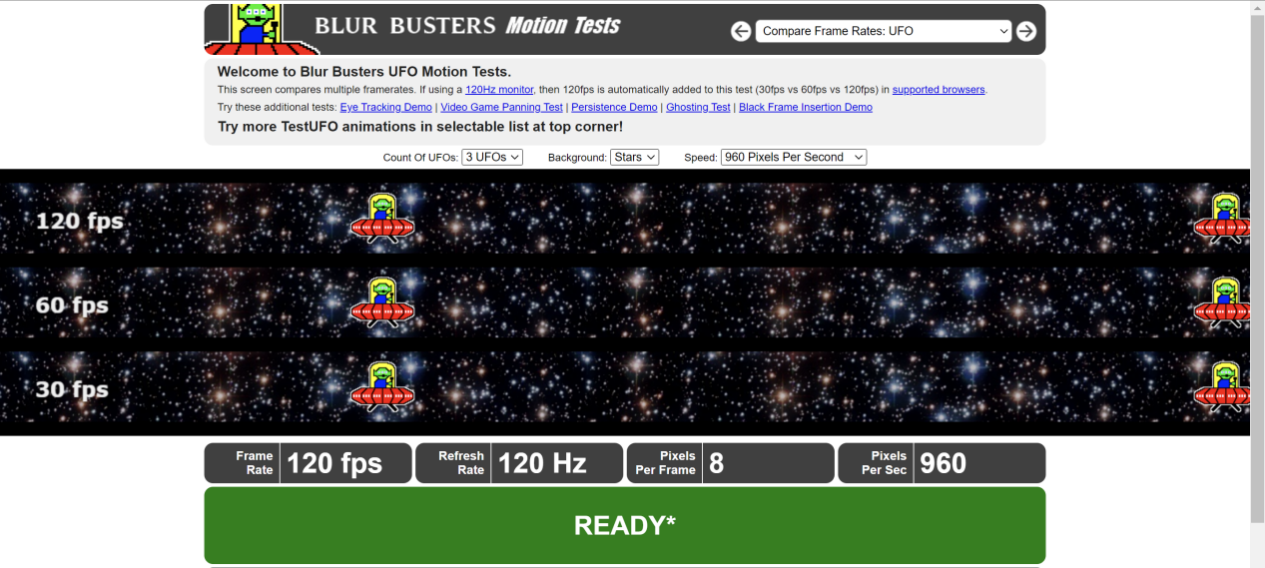Open the Eye Tracking Demo link

click(386, 107)
